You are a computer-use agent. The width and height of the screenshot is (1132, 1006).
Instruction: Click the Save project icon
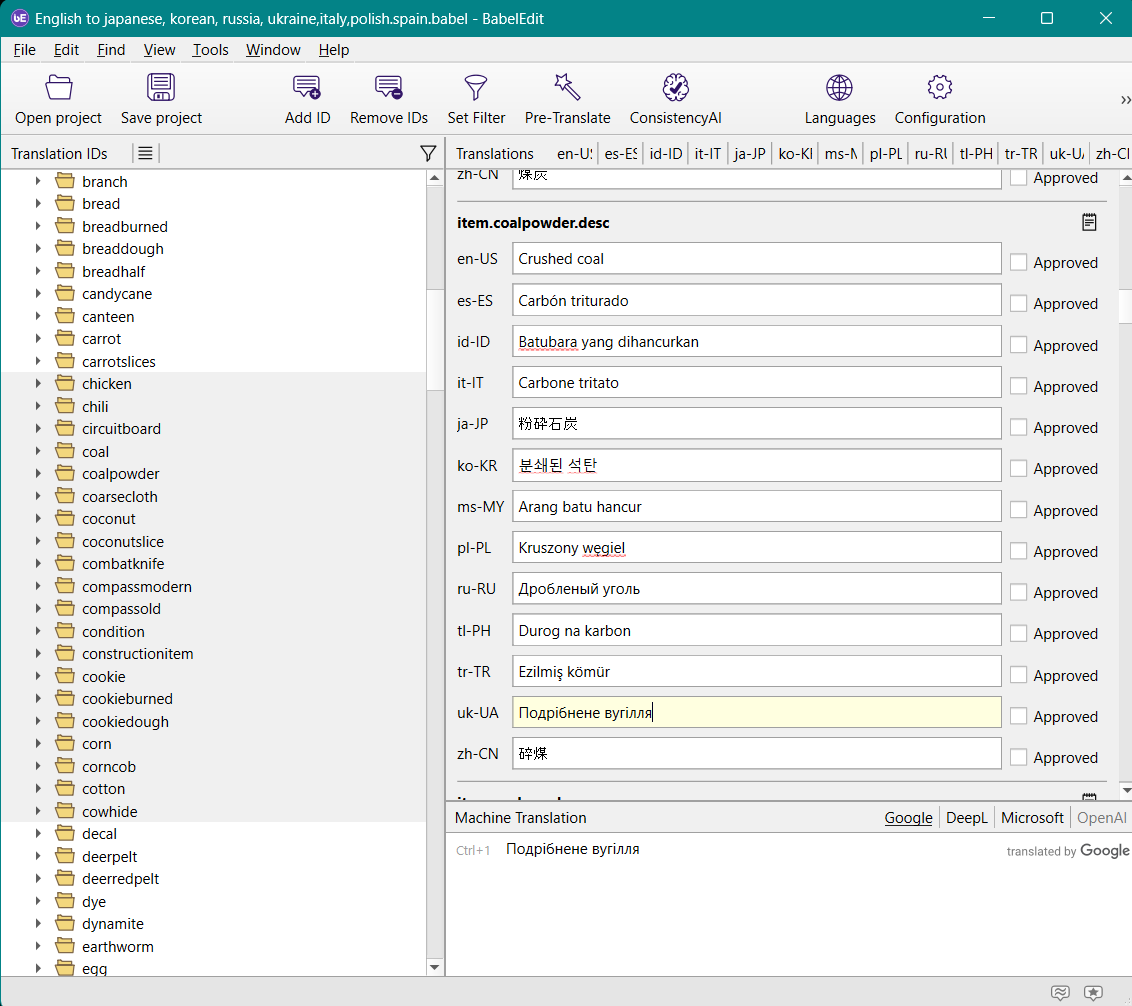[161, 88]
